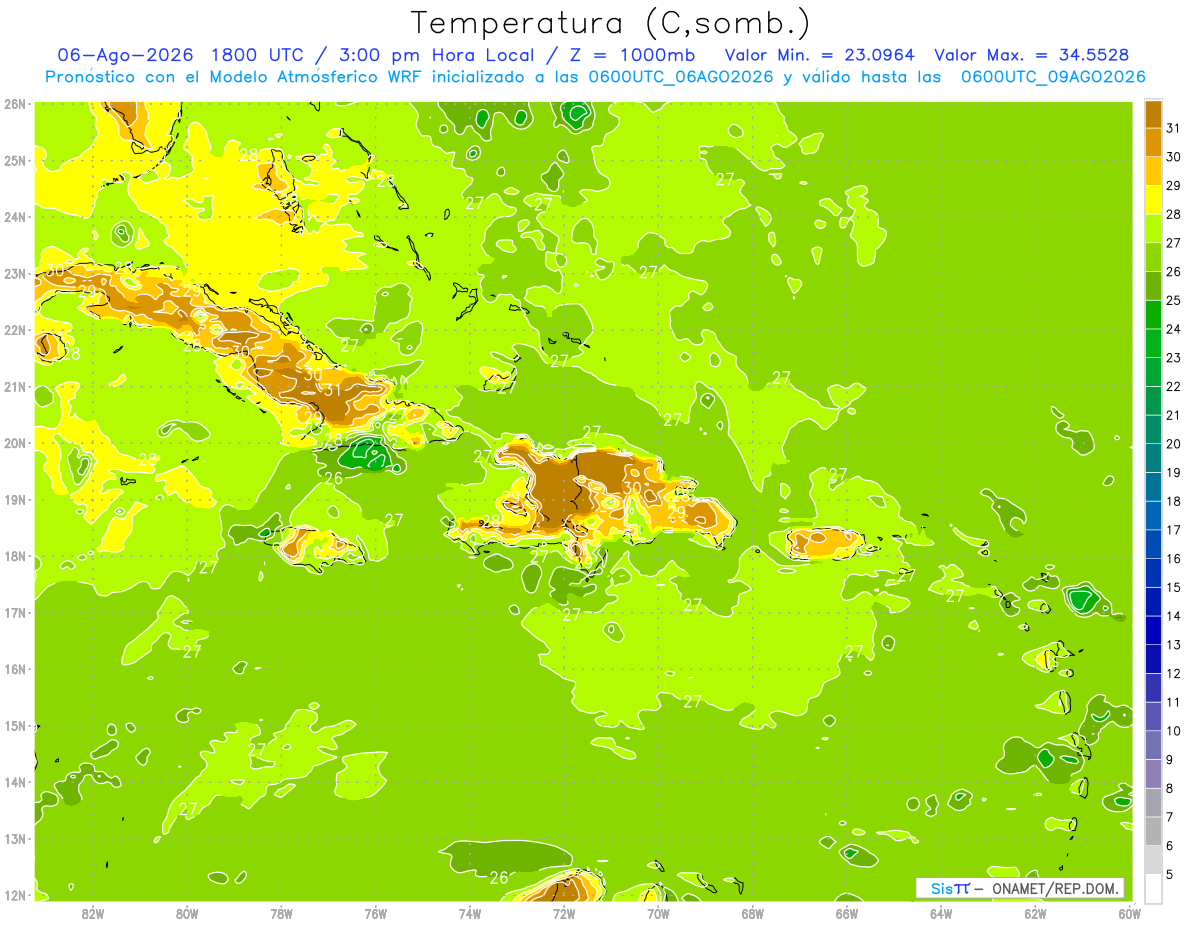
Task: Click the '78W' longitude axis label
Action: tap(281, 913)
